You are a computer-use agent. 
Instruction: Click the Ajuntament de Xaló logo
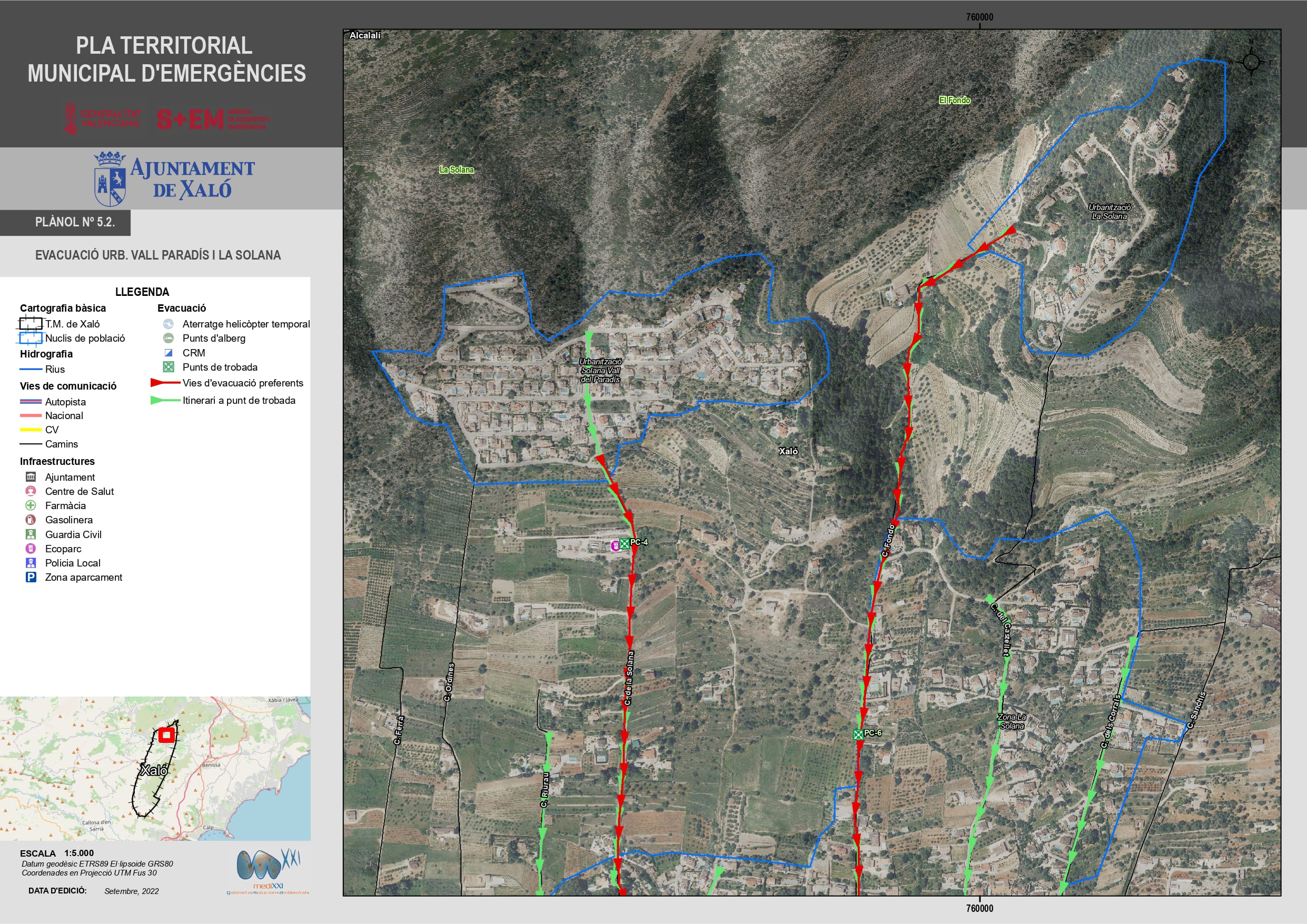(x=174, y=179)
